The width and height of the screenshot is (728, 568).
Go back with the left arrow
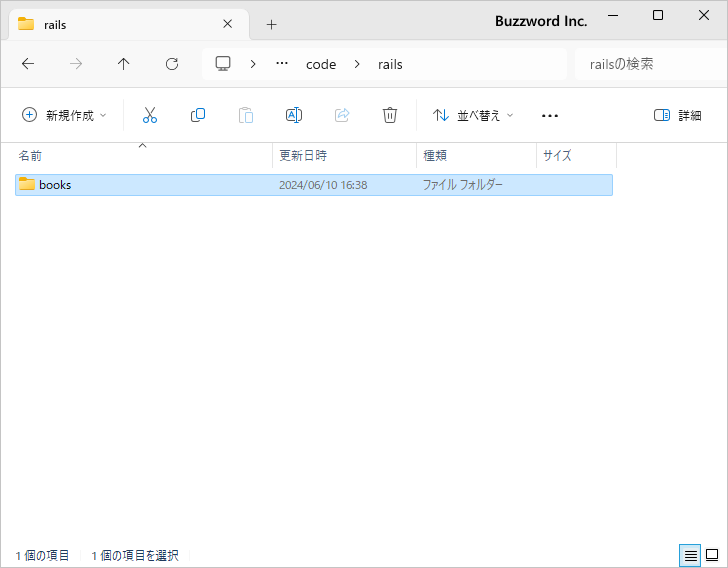point(28,64)
